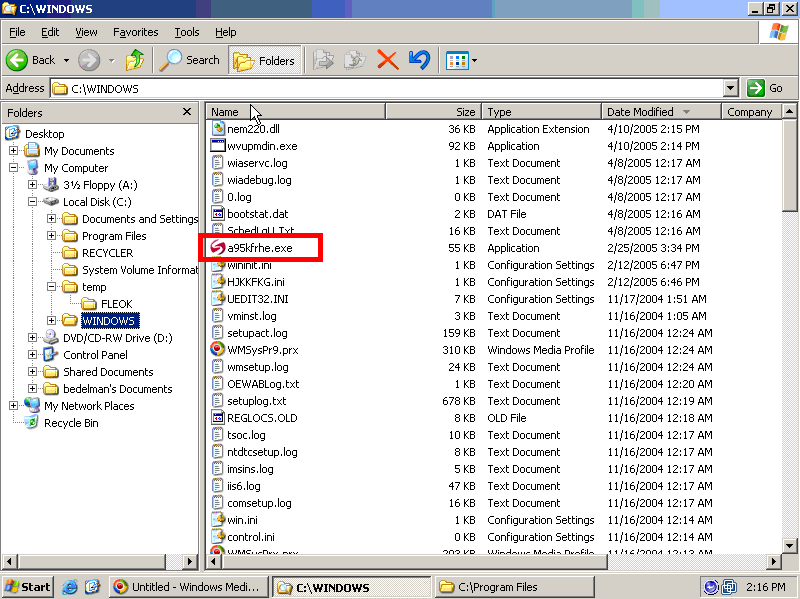Select FLEOK folder in tree

[116, 304]
